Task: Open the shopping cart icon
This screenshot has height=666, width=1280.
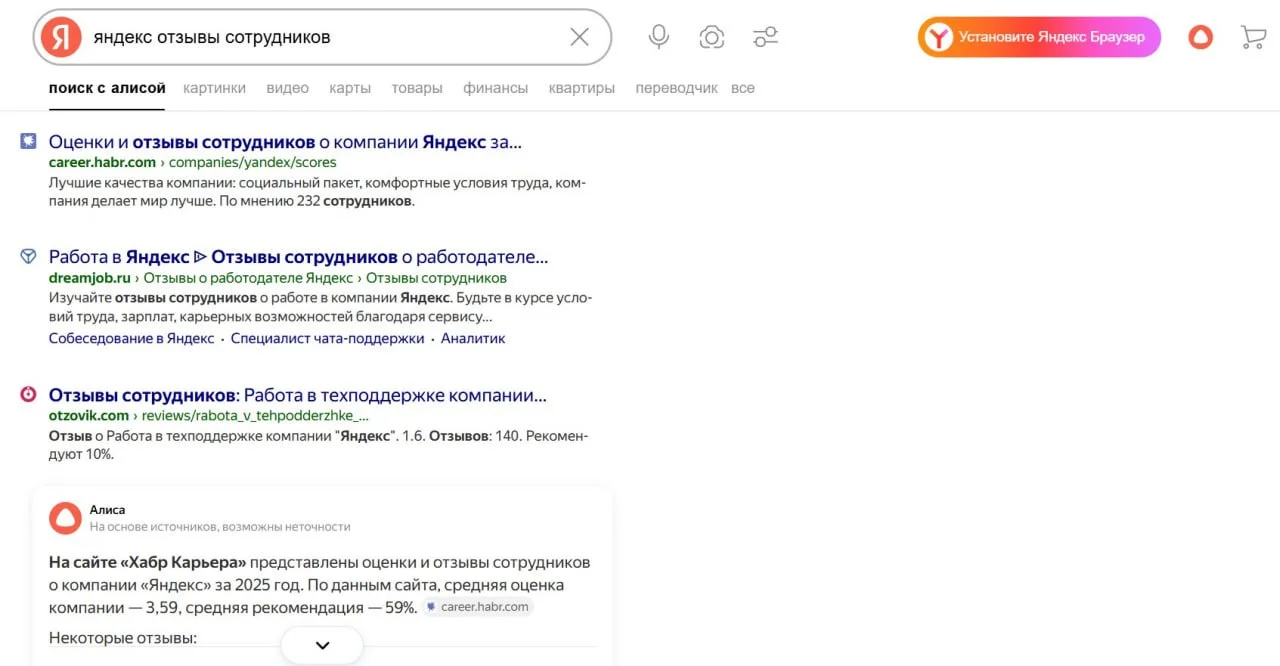Action: (1252, 36)
